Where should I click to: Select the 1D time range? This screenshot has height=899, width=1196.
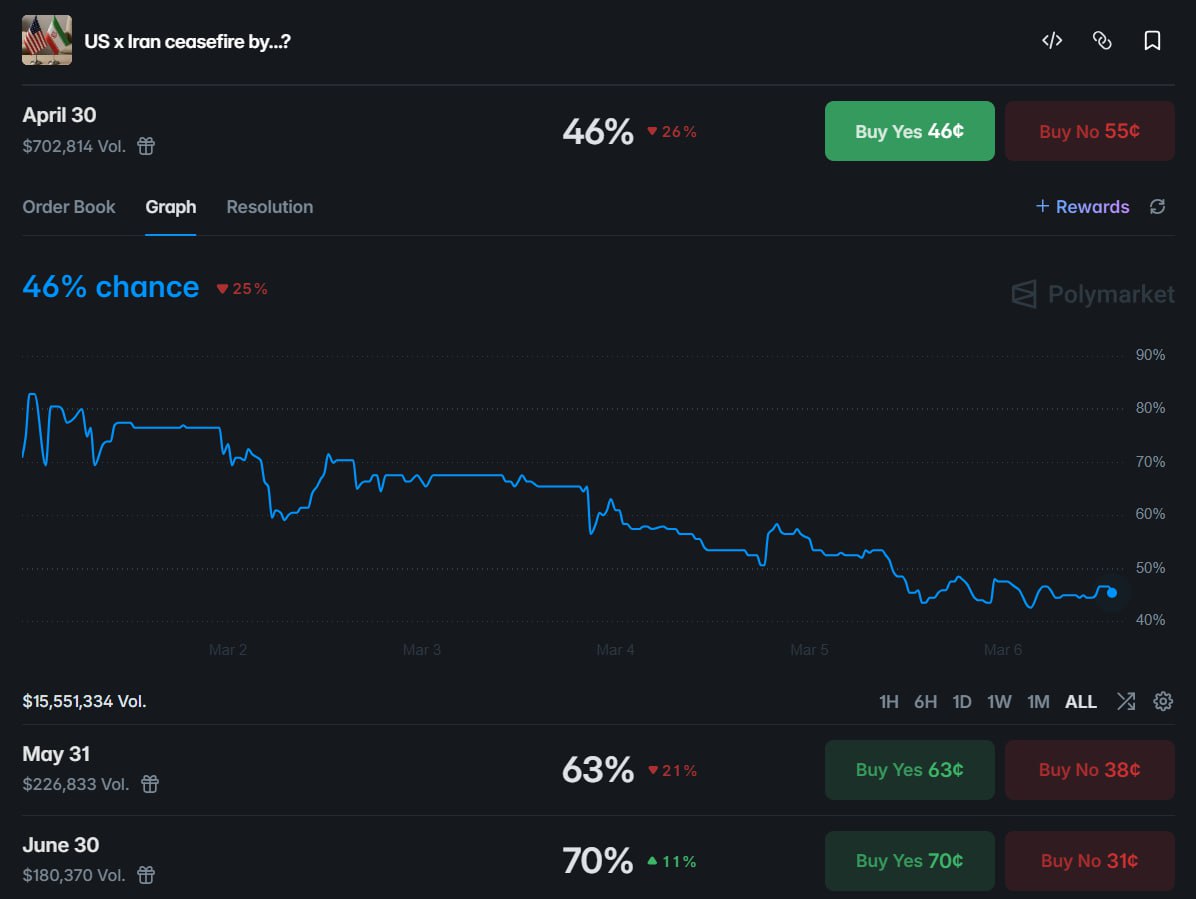click(x=961, y=702)
